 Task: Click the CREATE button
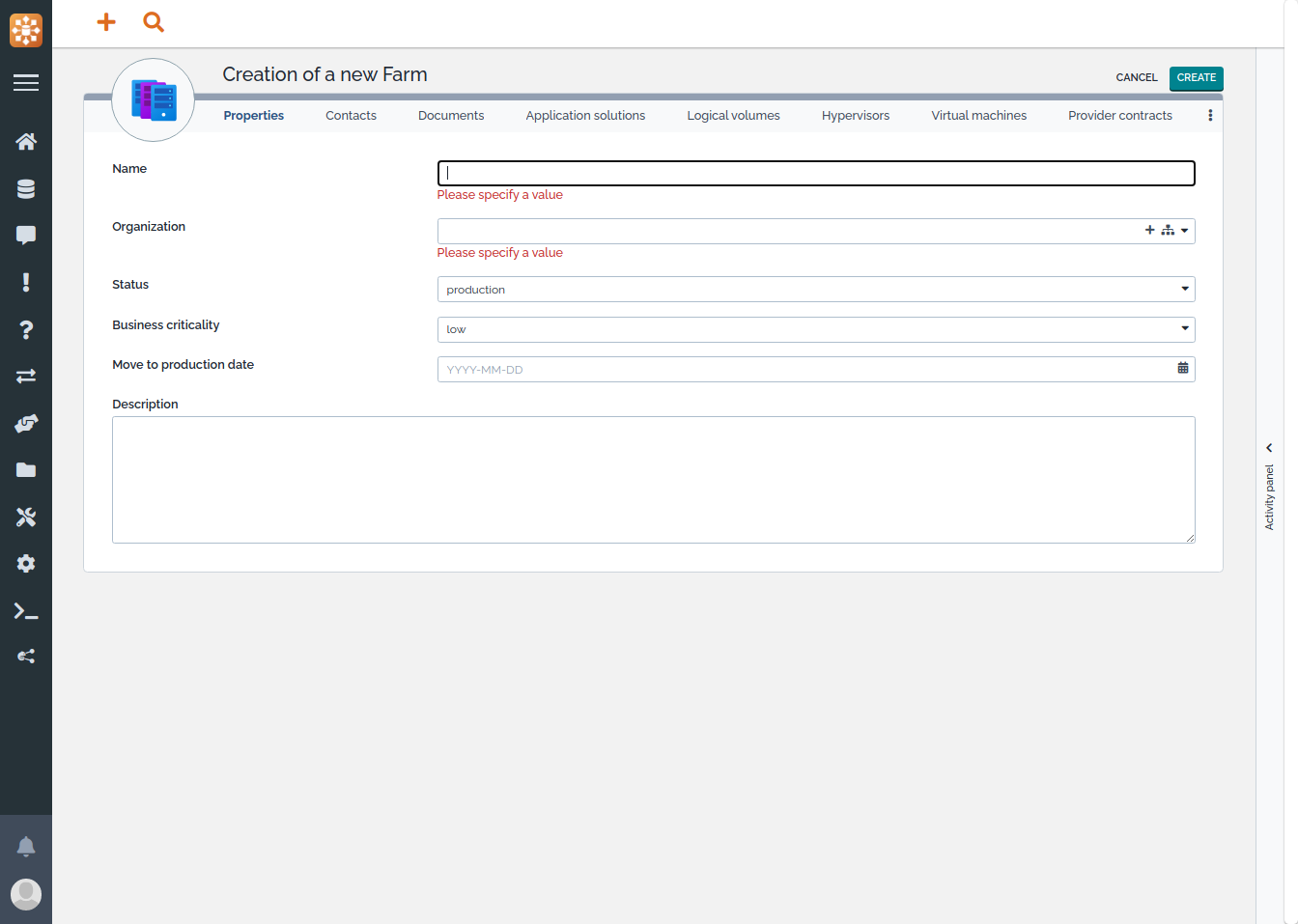(1196, 78)
